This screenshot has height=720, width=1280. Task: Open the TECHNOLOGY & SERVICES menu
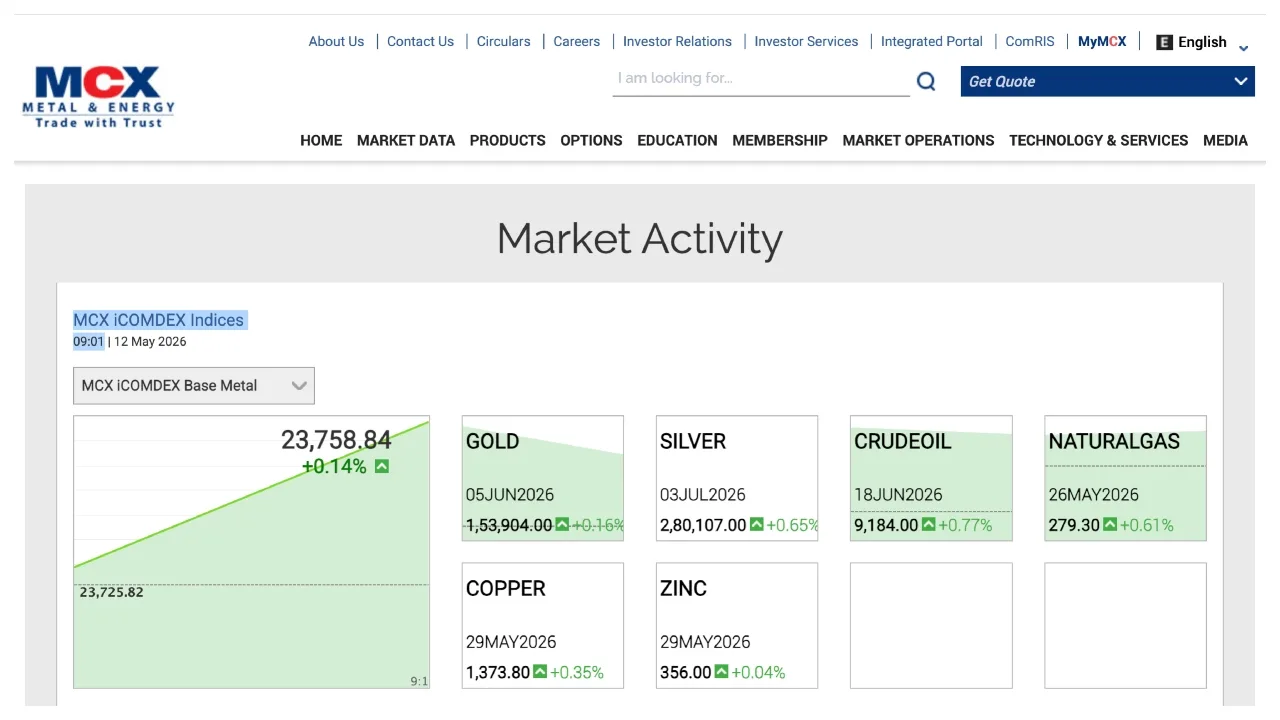(1098, 141)
